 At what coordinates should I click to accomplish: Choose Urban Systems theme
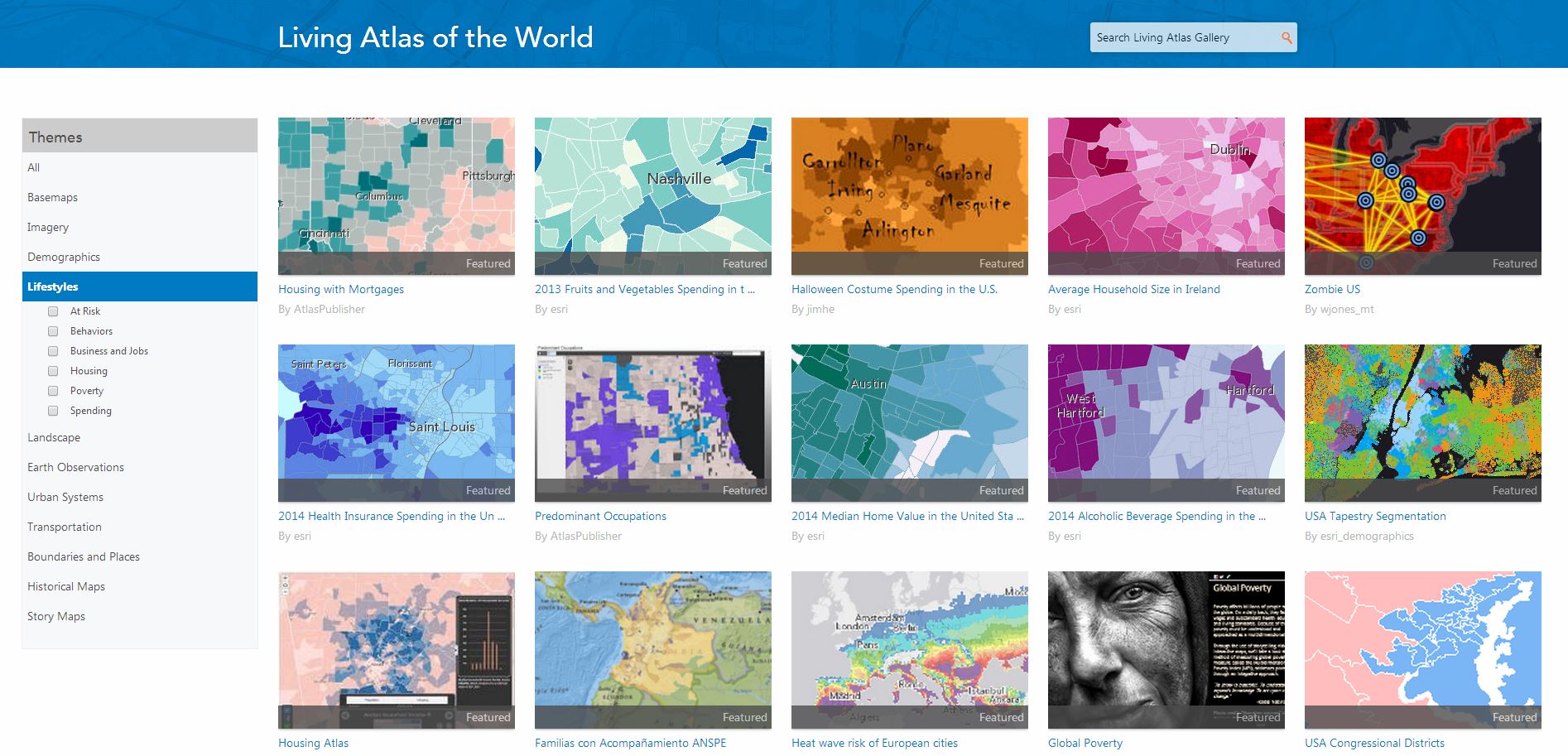[x=140, y=497]
